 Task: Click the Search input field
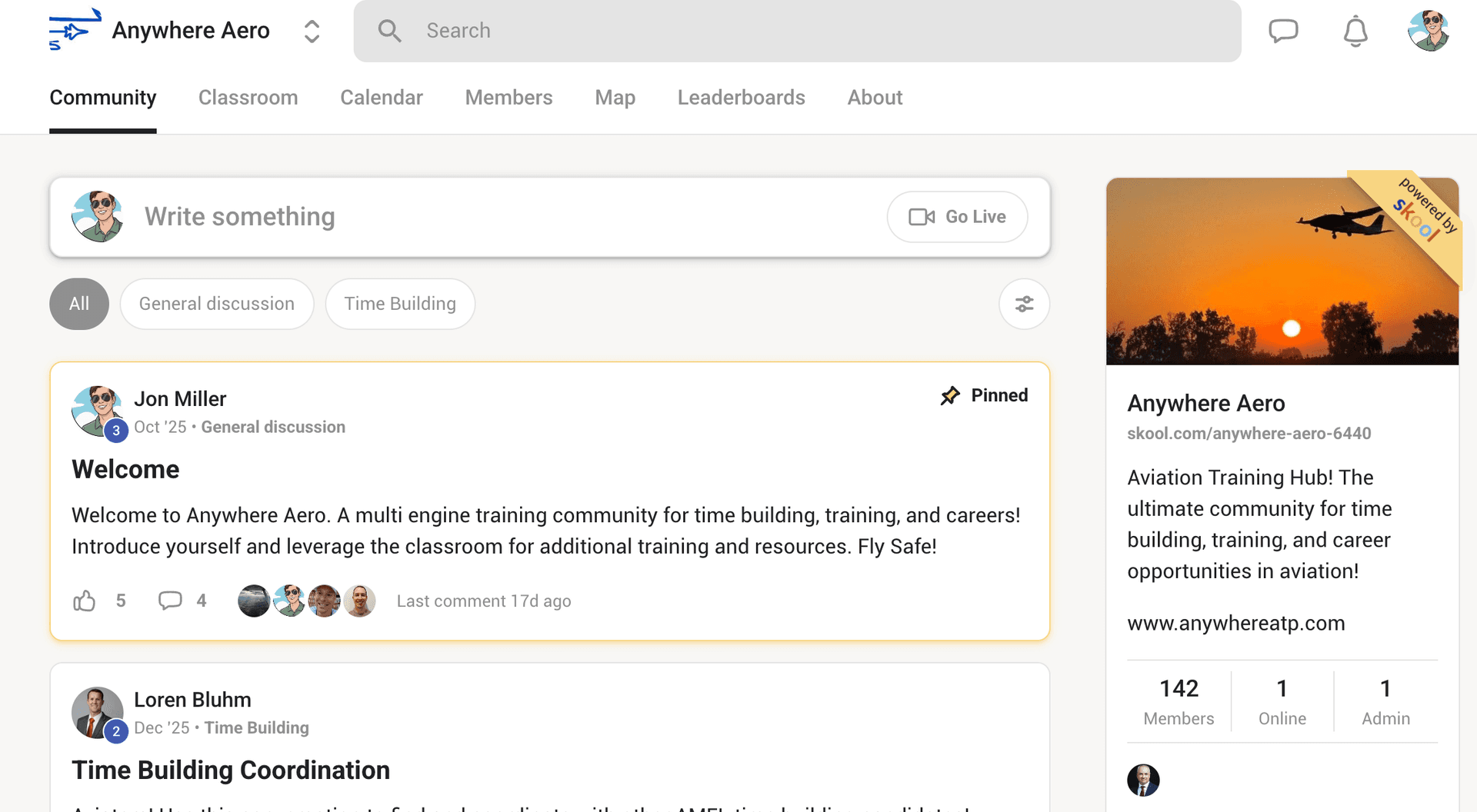tap(797, 31)
